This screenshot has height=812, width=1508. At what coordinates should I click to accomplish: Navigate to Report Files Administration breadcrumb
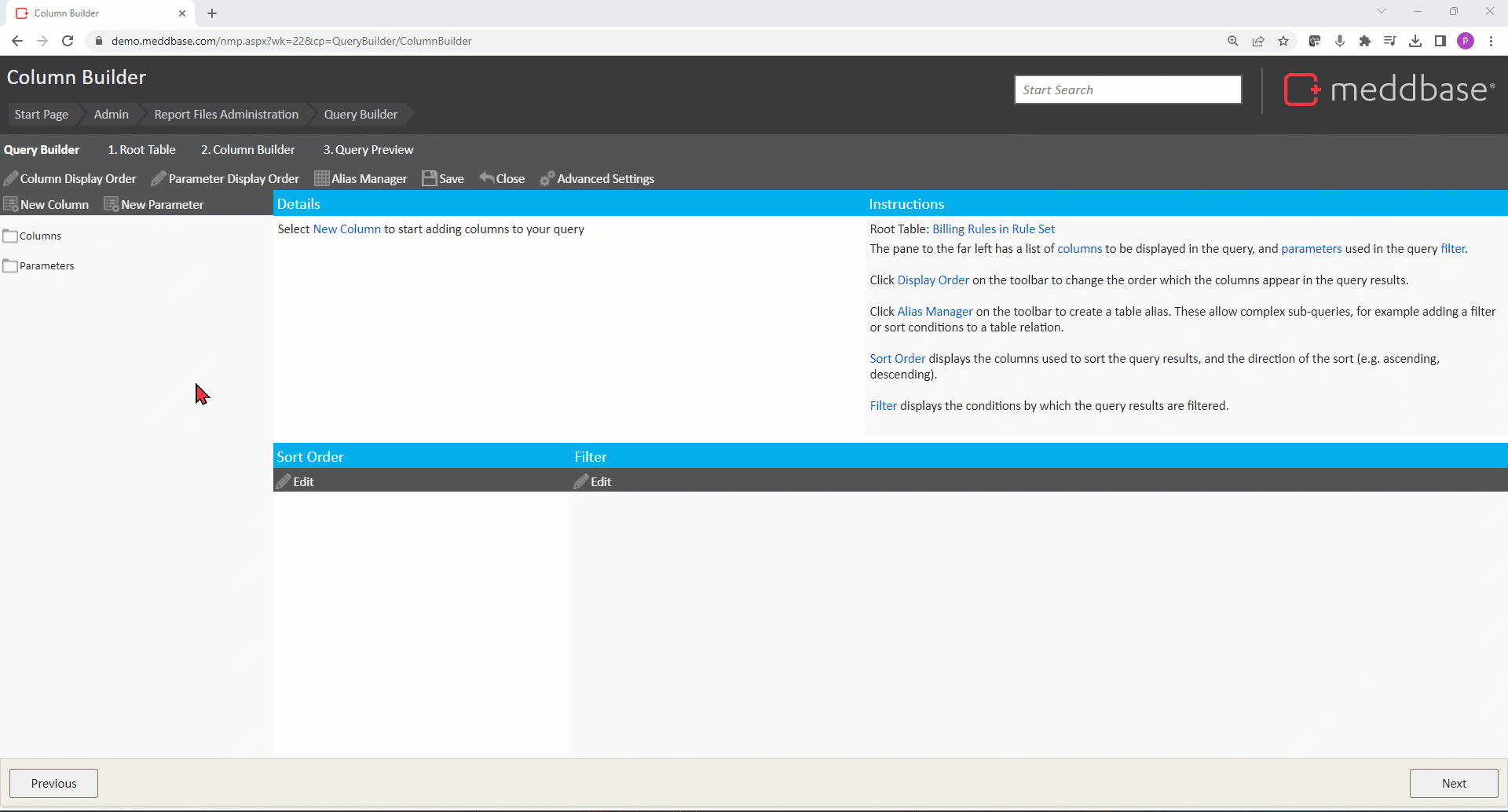[x=226, y=115]
